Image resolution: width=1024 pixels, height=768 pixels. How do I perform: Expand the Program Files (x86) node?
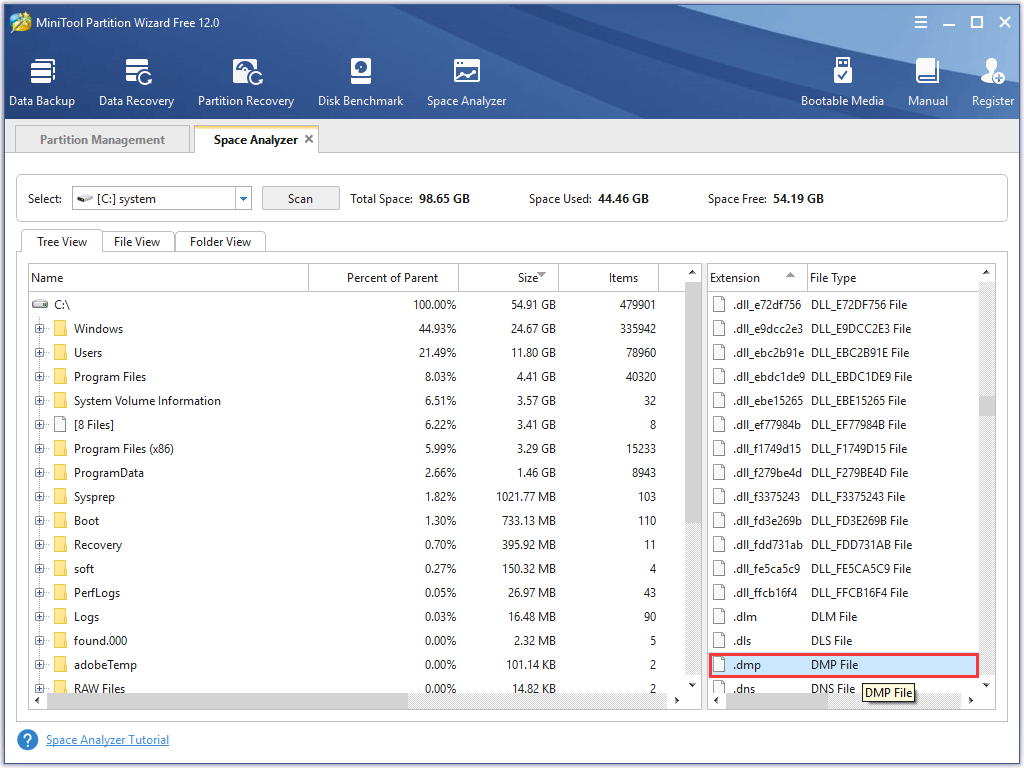39,449
